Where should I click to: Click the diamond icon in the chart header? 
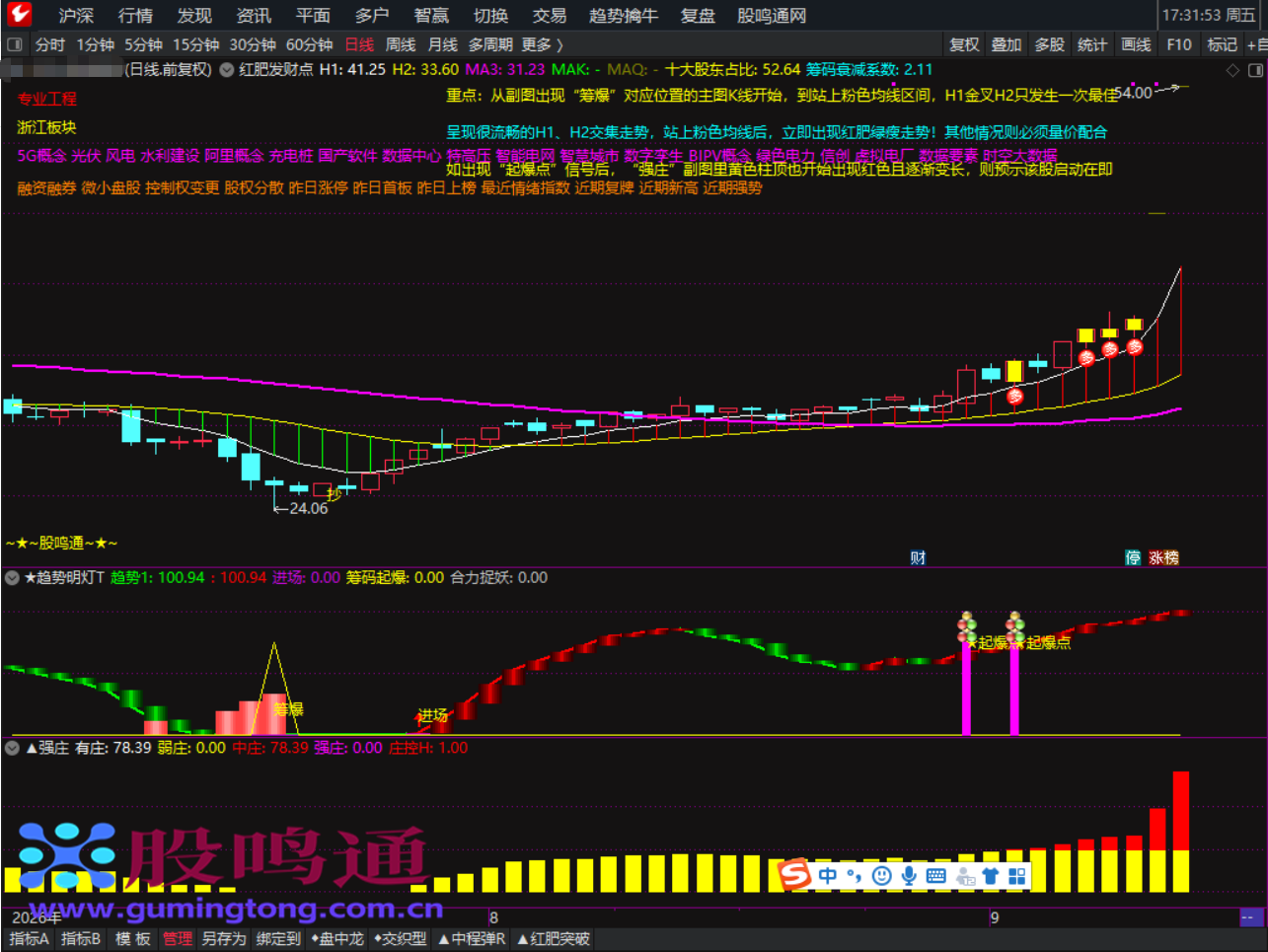point(1232,70)
